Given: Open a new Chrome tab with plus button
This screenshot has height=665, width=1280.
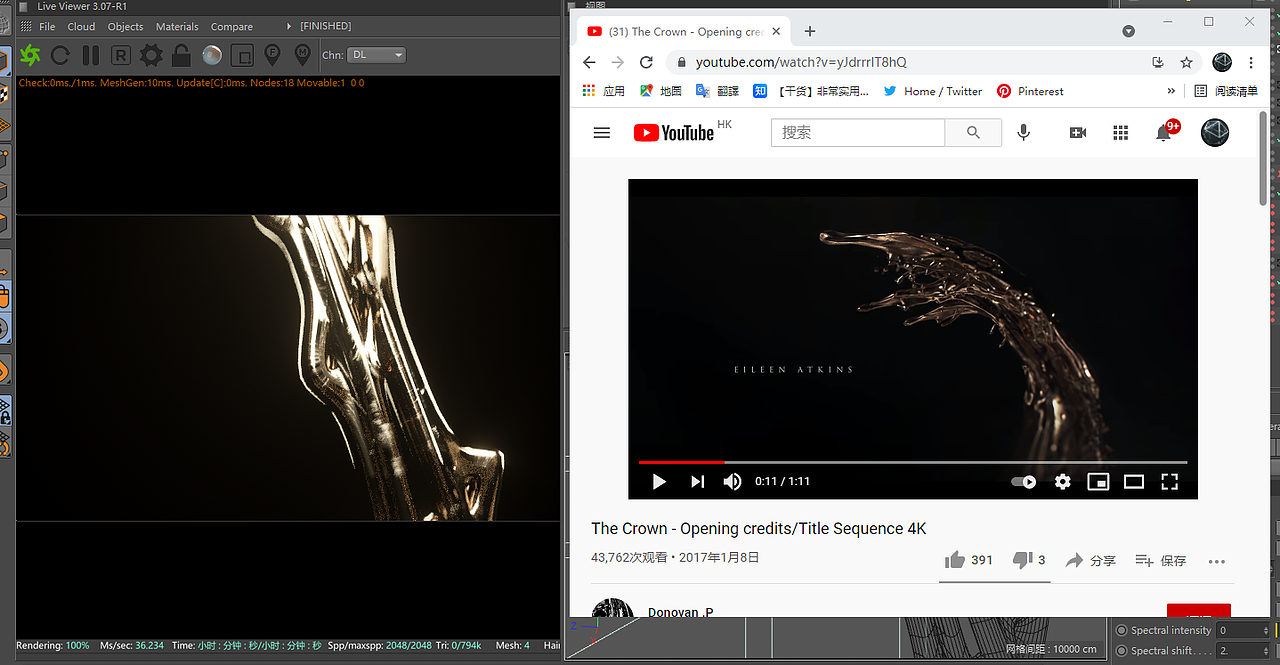Looking at the screenshot, I should point(810,31).
